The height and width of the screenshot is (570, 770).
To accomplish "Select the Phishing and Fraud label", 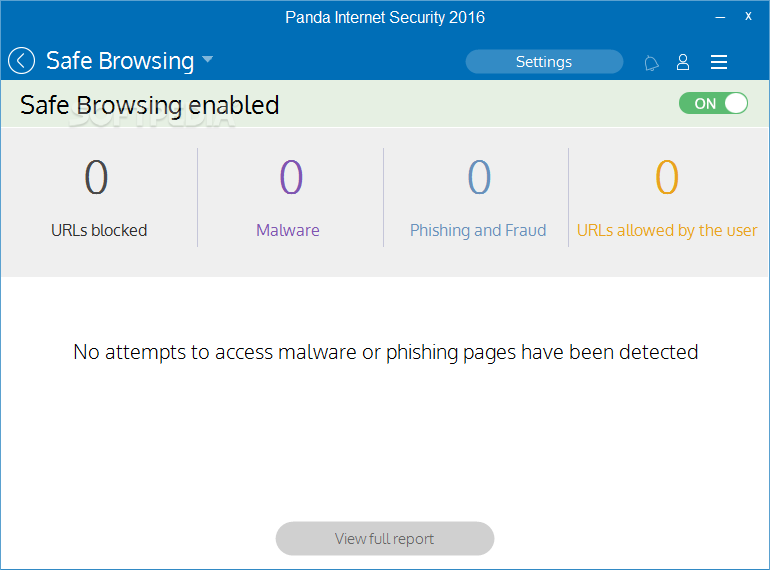I will 478,230.
